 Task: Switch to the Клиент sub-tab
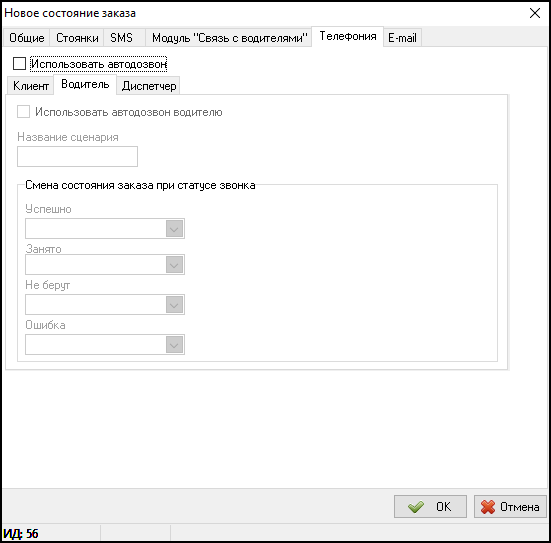[x=31, y=86]
